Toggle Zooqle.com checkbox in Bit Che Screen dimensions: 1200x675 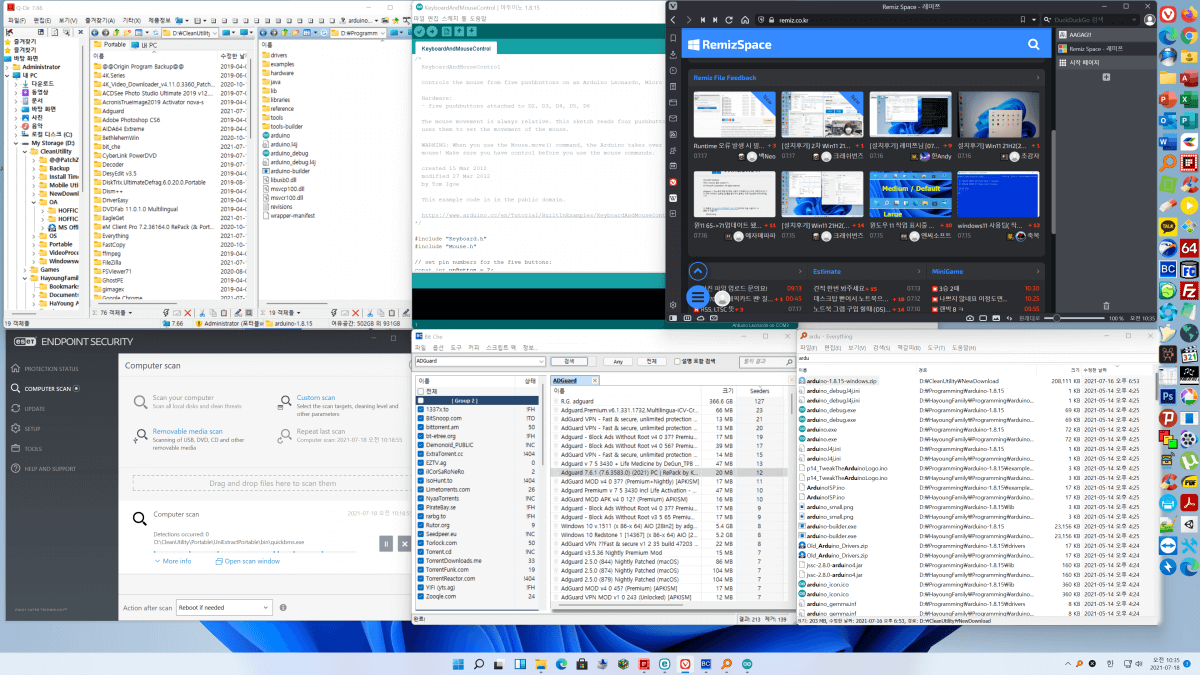click(421, 596)
